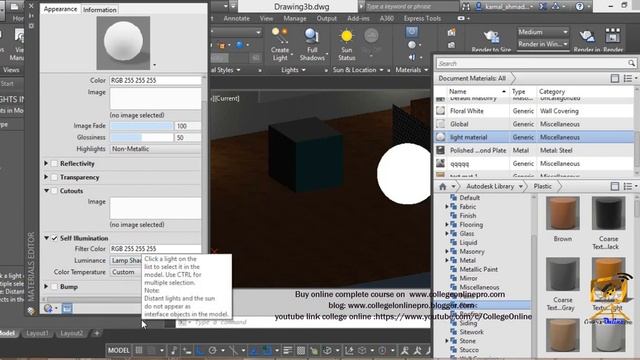Open the Materials panel title

(411, 70)
